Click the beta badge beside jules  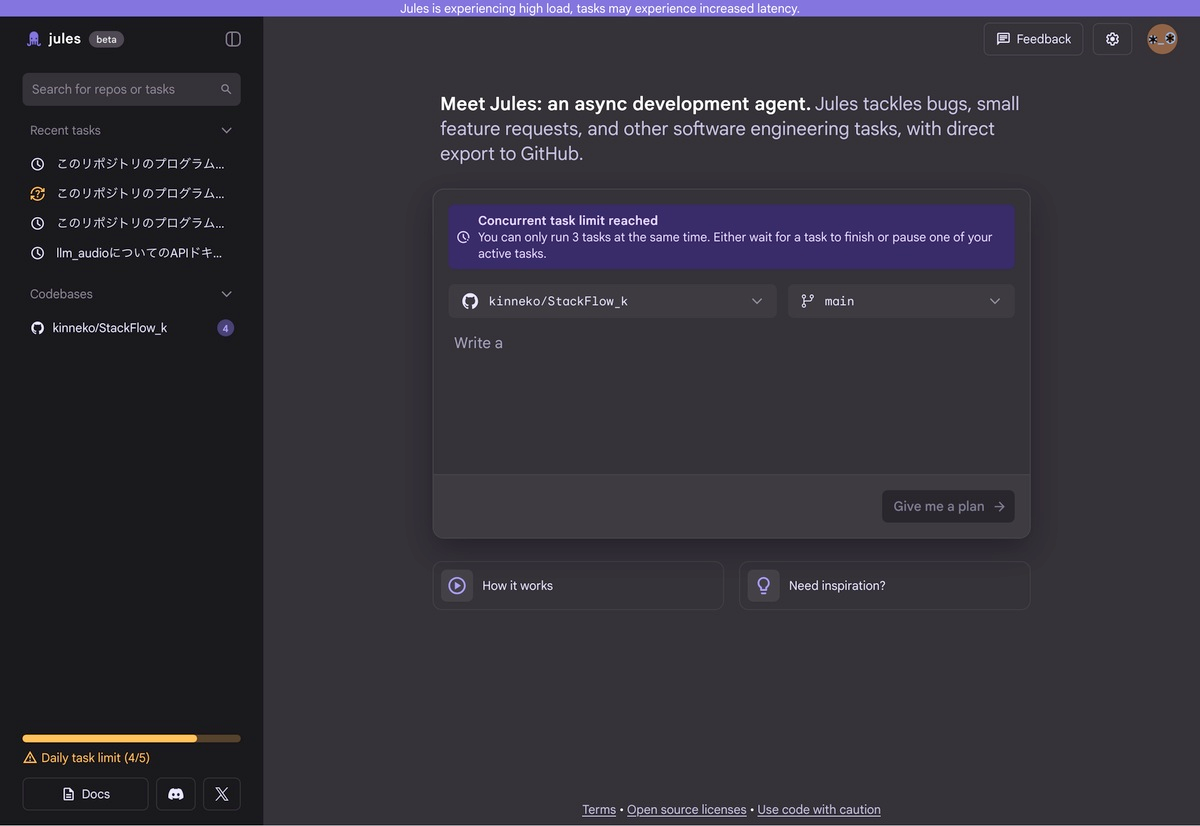(106, 40)
